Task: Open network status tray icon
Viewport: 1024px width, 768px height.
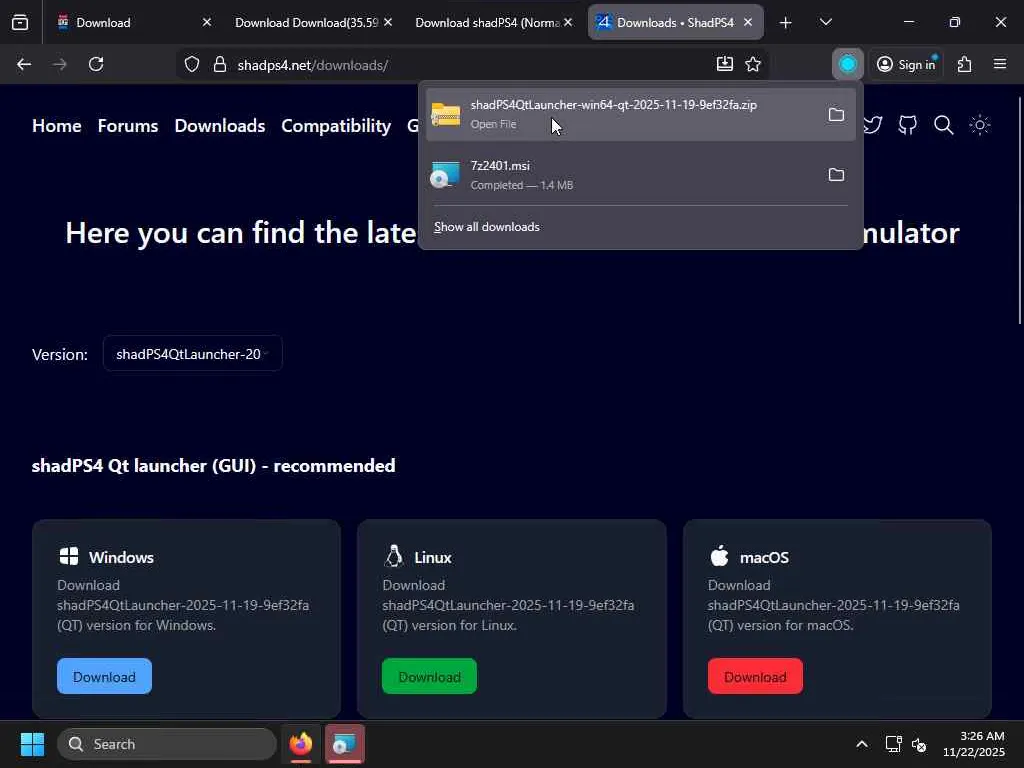Action: coord(893,744)
